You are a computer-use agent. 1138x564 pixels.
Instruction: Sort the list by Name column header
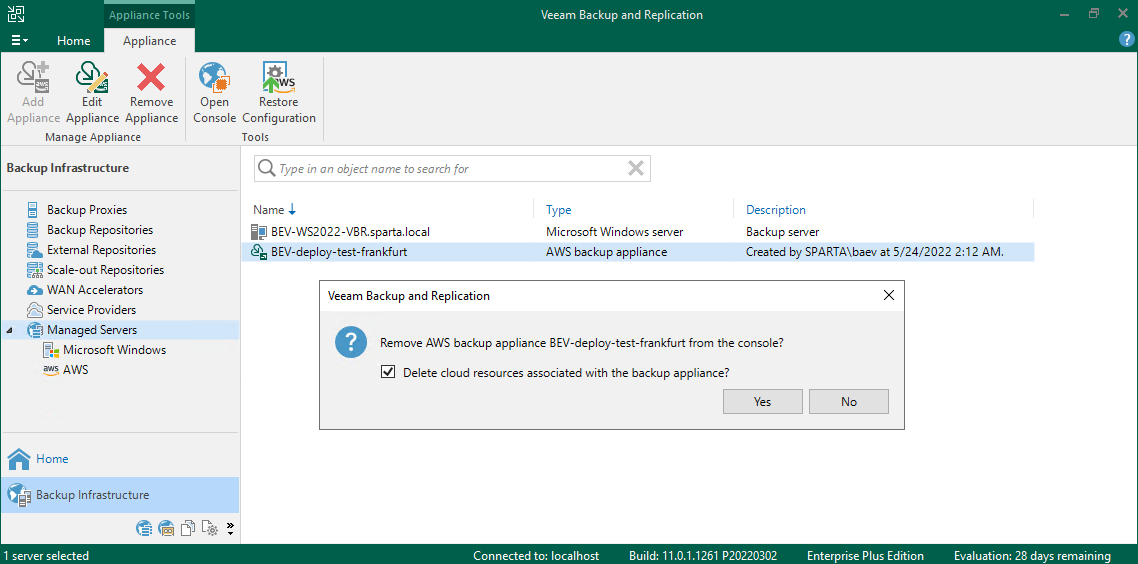click(x=269, y=210)
